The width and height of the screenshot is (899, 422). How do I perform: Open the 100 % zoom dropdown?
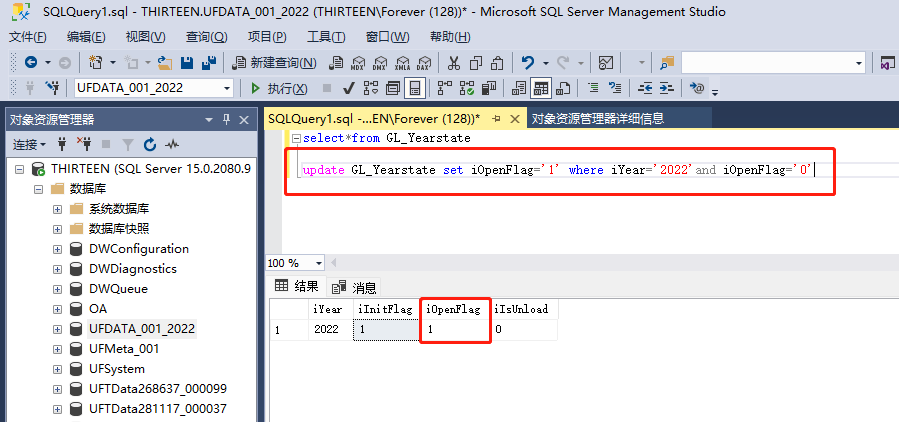319,263
